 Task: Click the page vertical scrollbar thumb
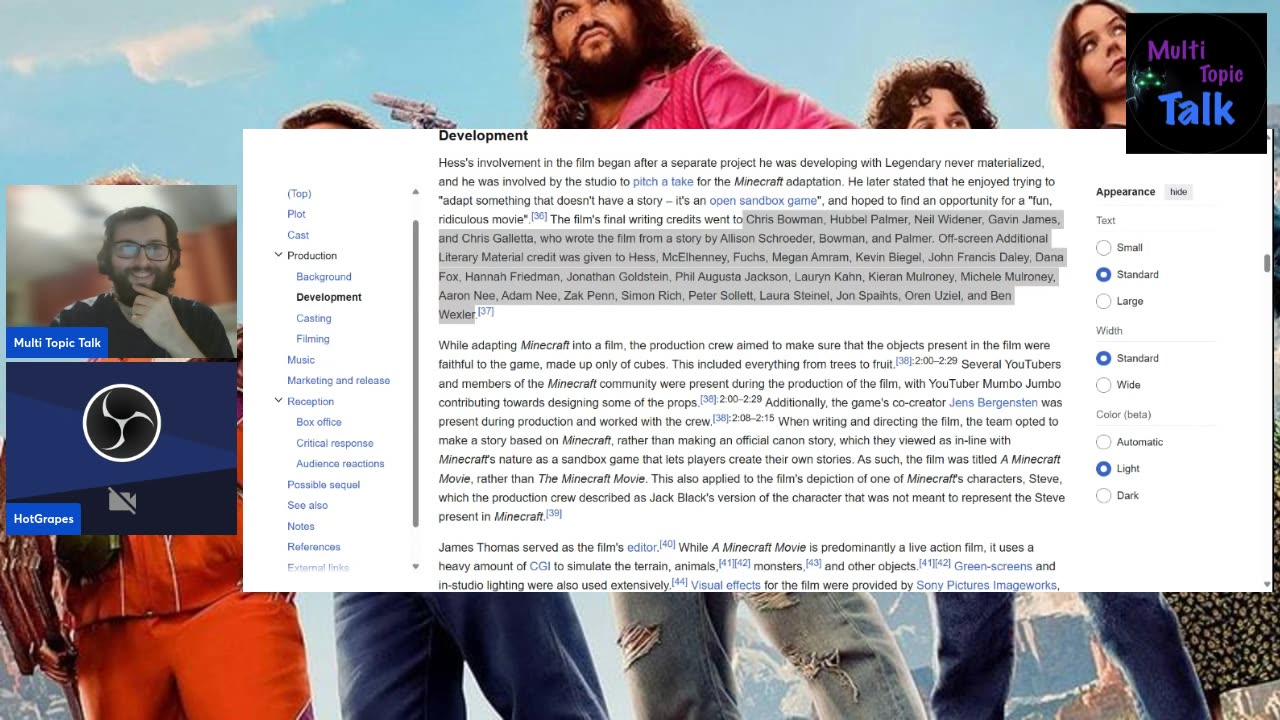tap(1267, 263)
